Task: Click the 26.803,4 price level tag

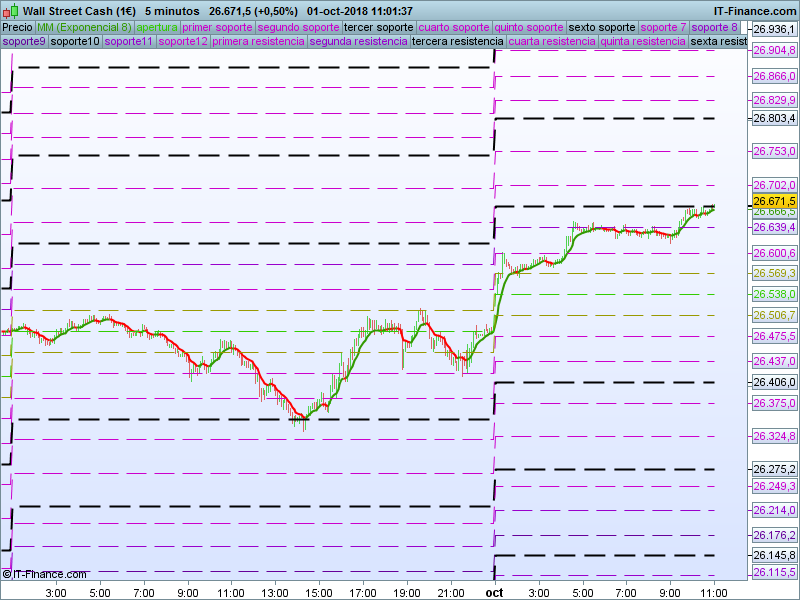Action: (773, 118)
